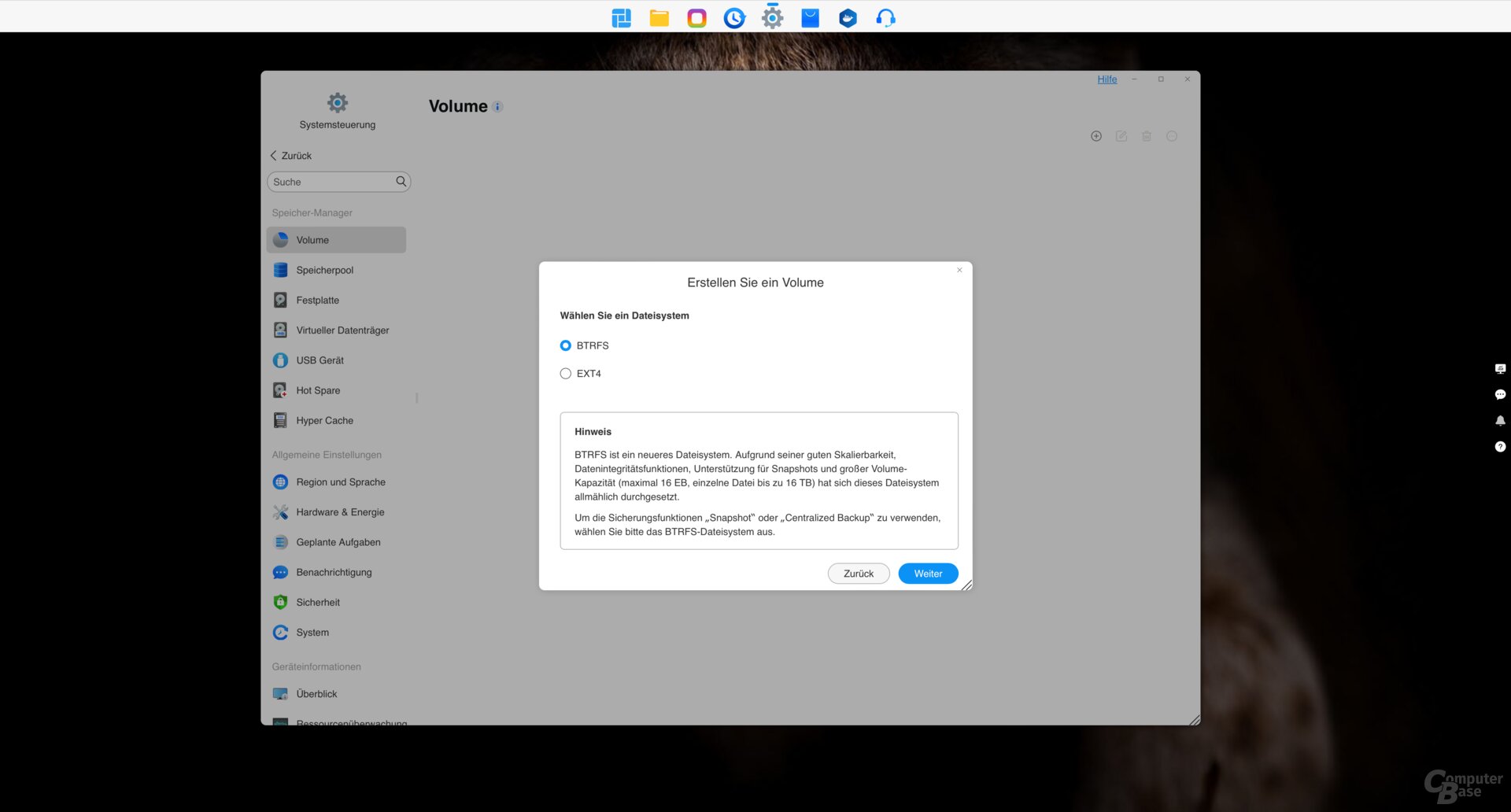Screen dimensions: 1511x812
Task: Select the BTRFS file system option
Action: pos(565,345)
